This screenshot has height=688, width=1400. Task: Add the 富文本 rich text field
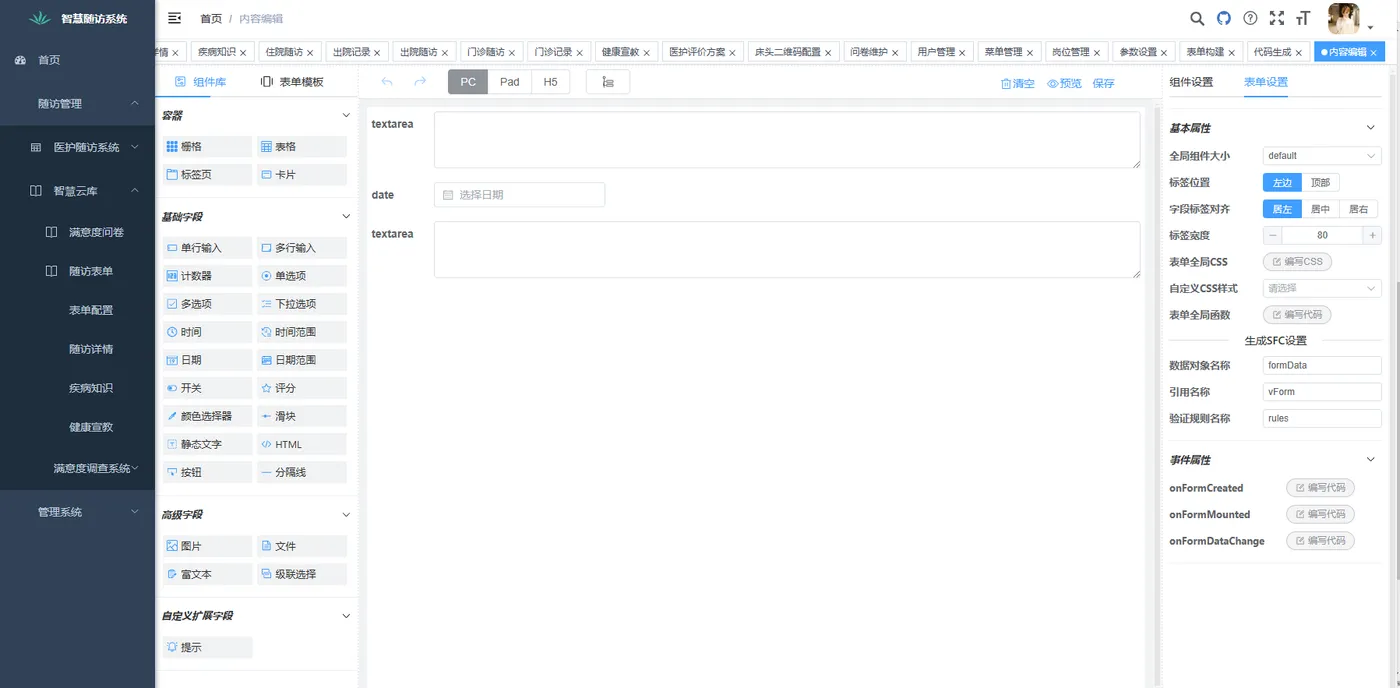(x=208, y=575)
